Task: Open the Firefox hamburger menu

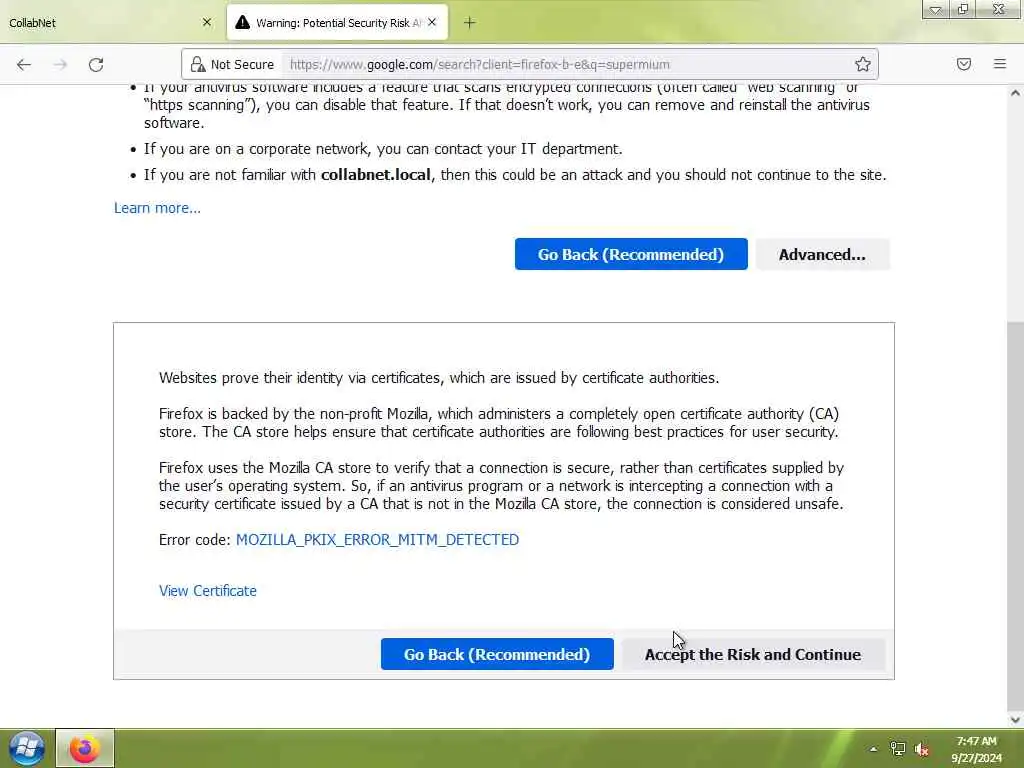Action: pos(999,64)
